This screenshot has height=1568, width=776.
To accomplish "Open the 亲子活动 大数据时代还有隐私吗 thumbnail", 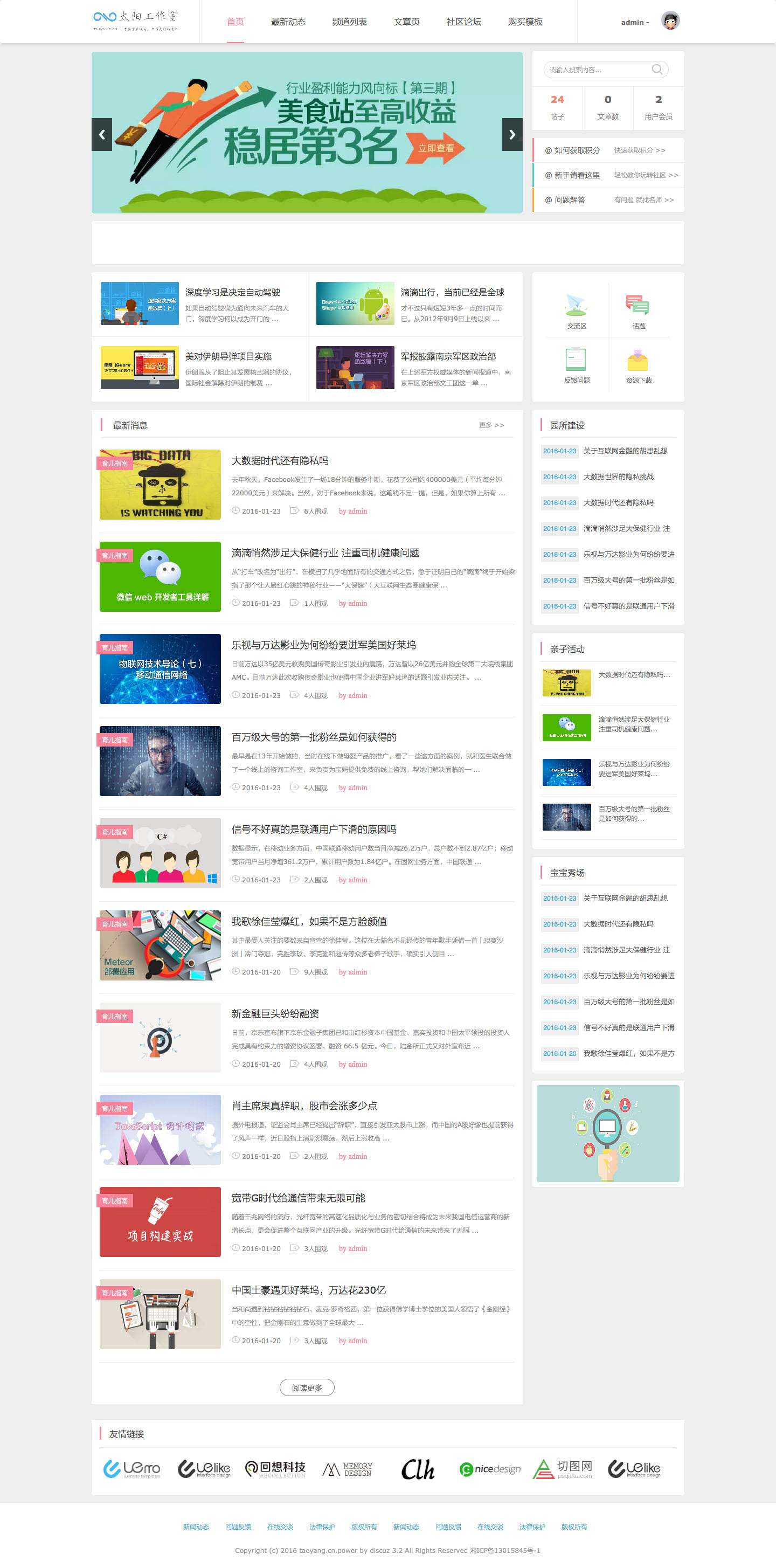I will [566, 683].
